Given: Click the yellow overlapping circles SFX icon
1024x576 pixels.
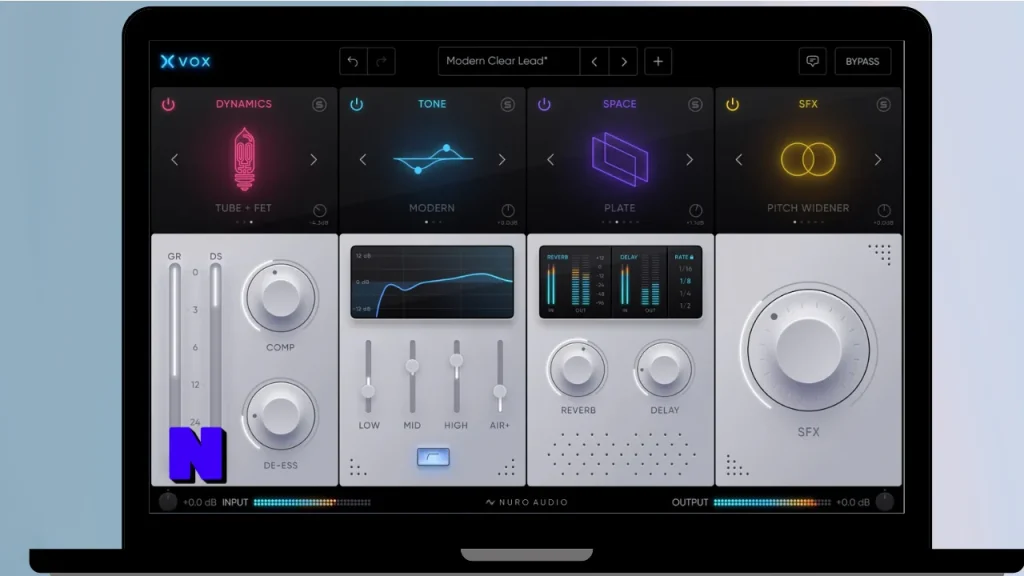Looking at the screenshot, I should point(808,159).
